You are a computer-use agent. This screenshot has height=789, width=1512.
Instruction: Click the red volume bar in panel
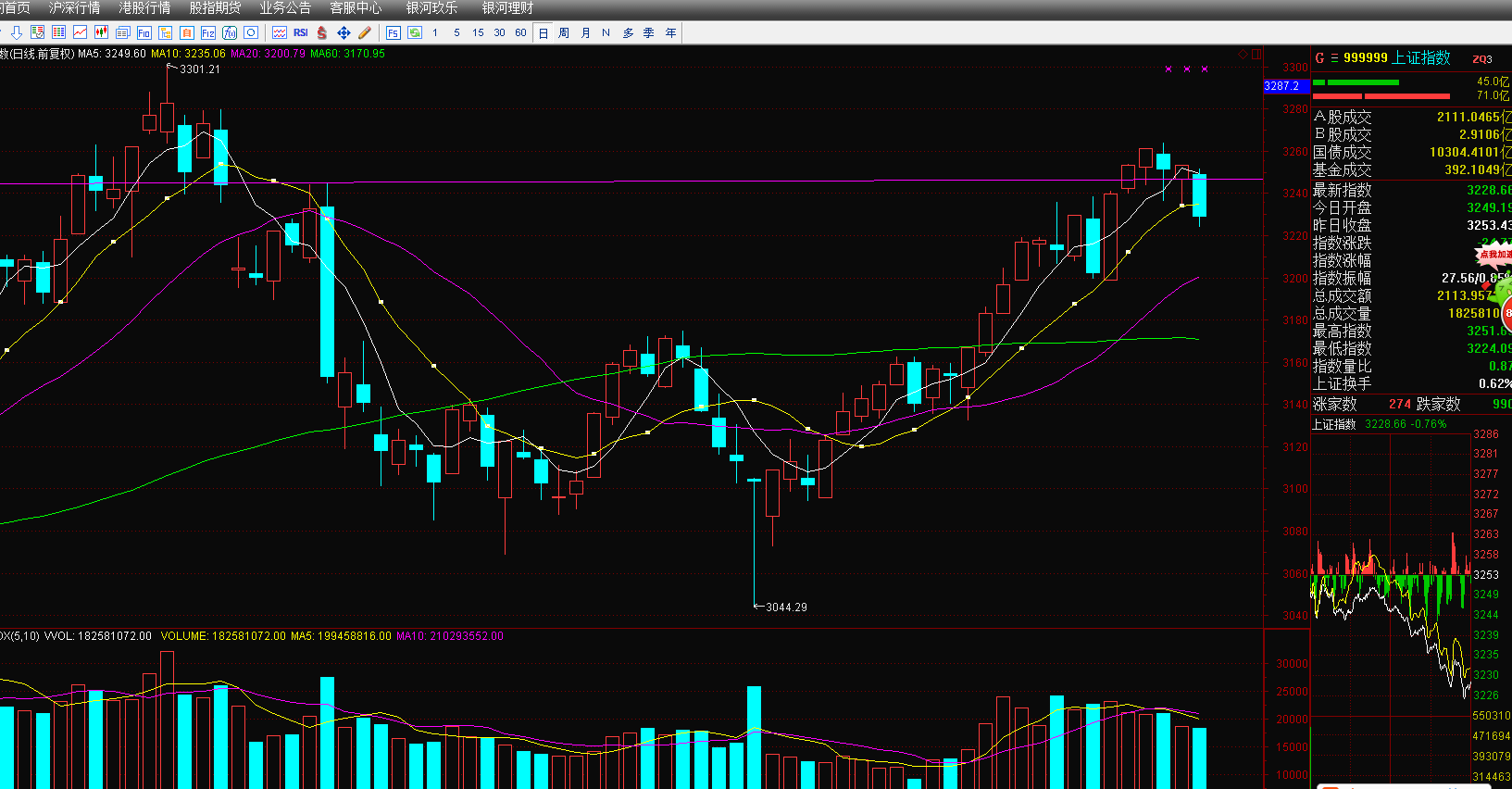pos(1381,95)
